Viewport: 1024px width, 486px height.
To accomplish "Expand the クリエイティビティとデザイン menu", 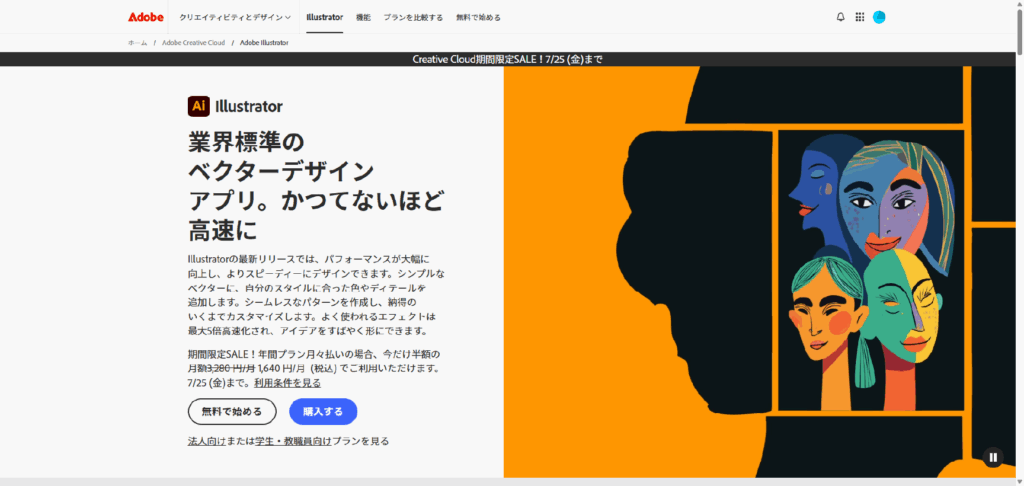I will click(x=235, y=18).
